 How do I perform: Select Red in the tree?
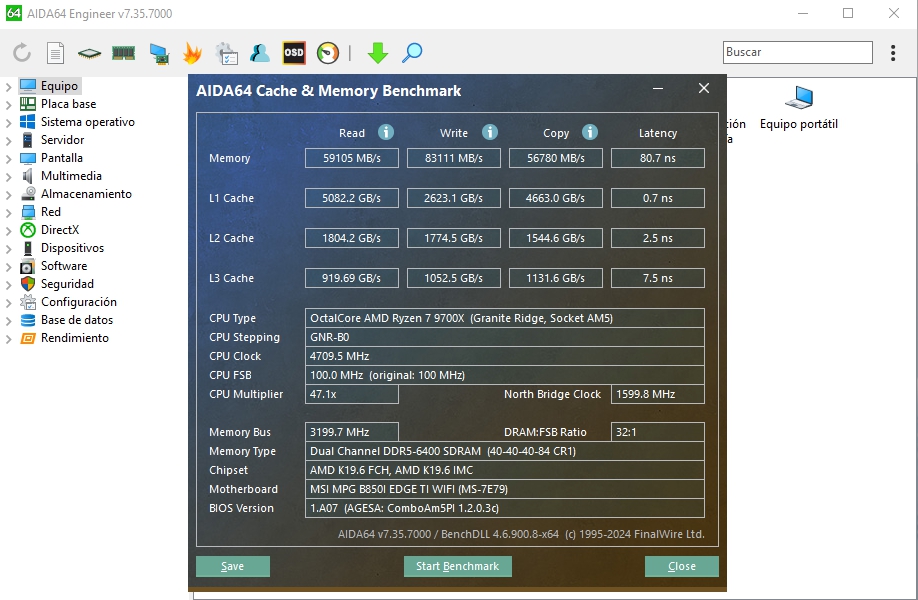tap(51, 212)
